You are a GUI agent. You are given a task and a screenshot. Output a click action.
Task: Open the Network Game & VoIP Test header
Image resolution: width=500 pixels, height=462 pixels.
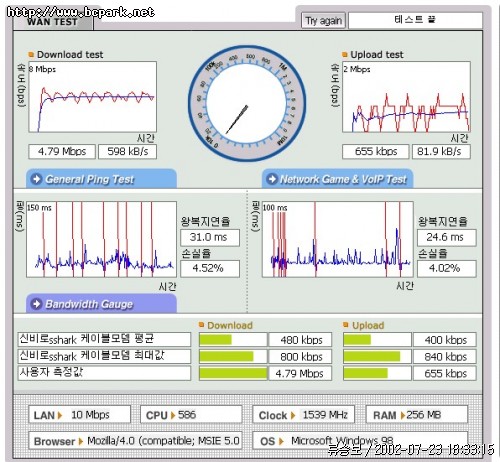click(337, 179)
